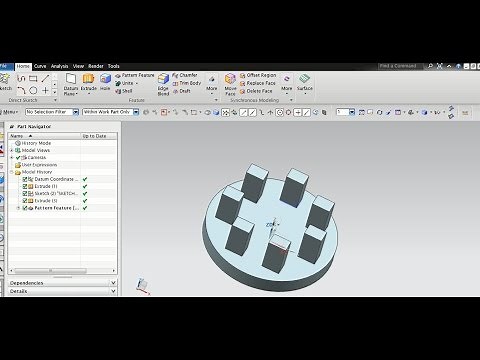480x360 pixels.
Task: Open the More dropdown in Feature group
Action: [212, 84]
